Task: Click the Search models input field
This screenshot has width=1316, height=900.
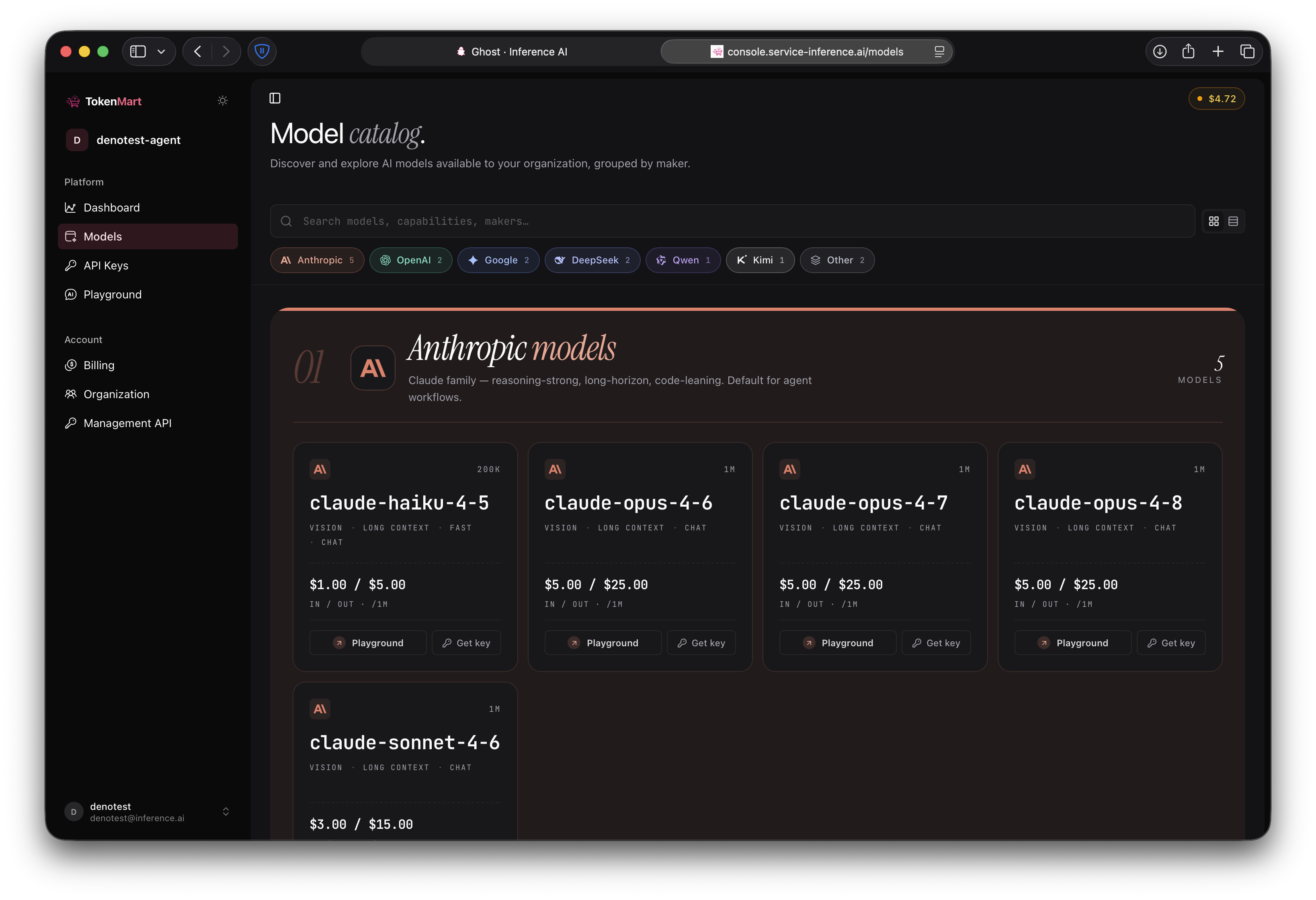Action: [732, 222]
